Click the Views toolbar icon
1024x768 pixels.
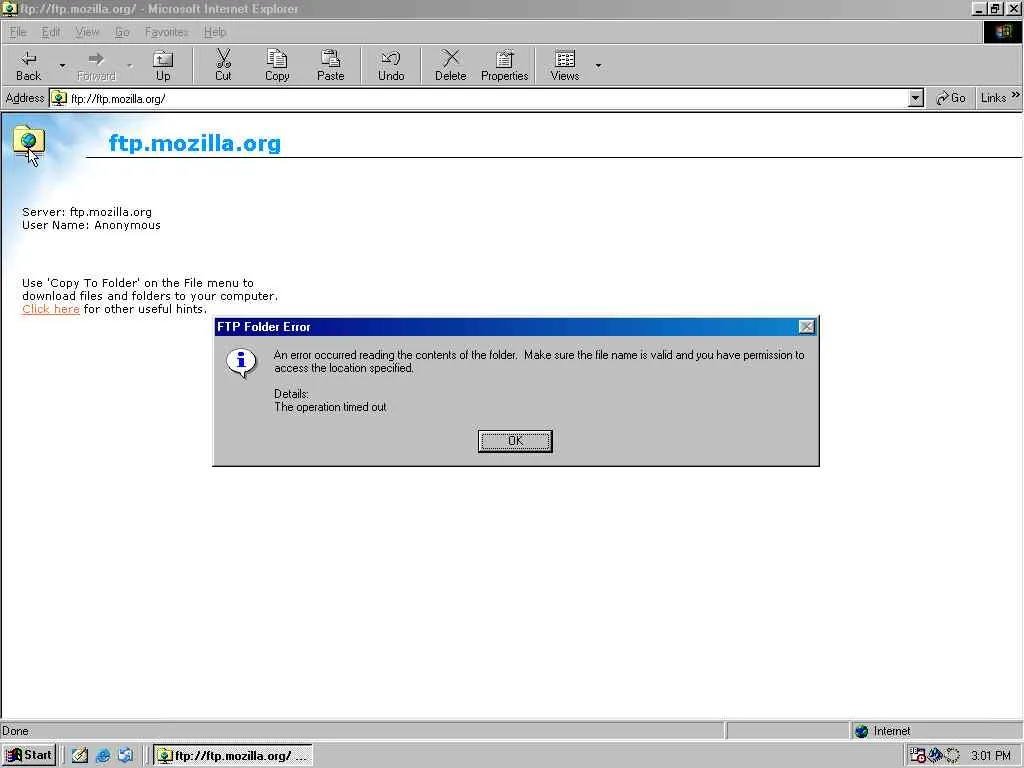coord(565,59)
